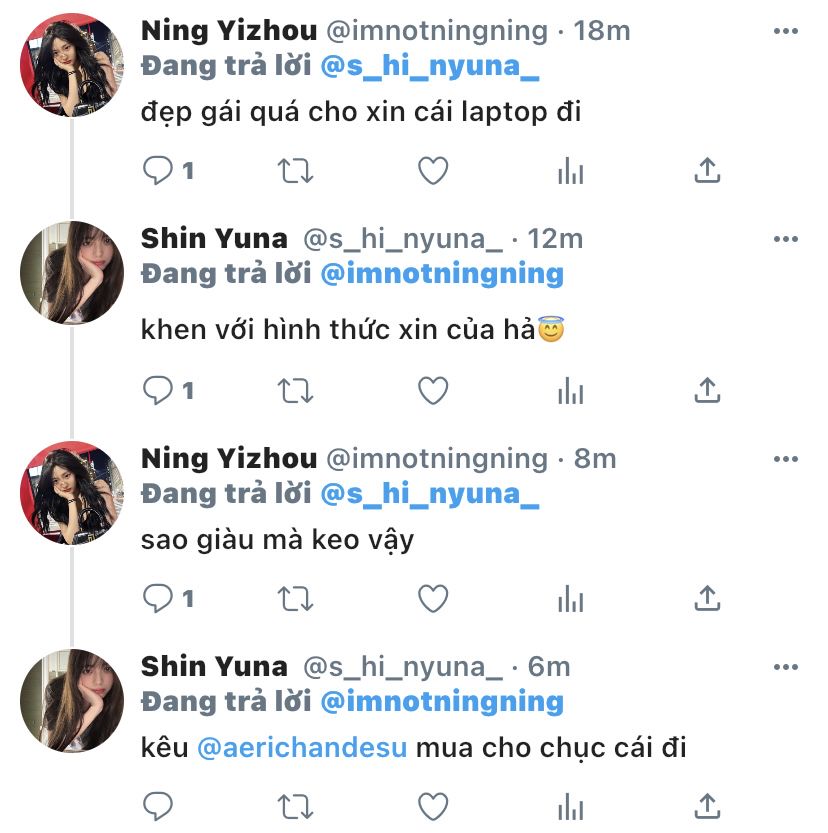Share Shin Yuna's 12m tweet
828x833 pixels.
[707, 390]
